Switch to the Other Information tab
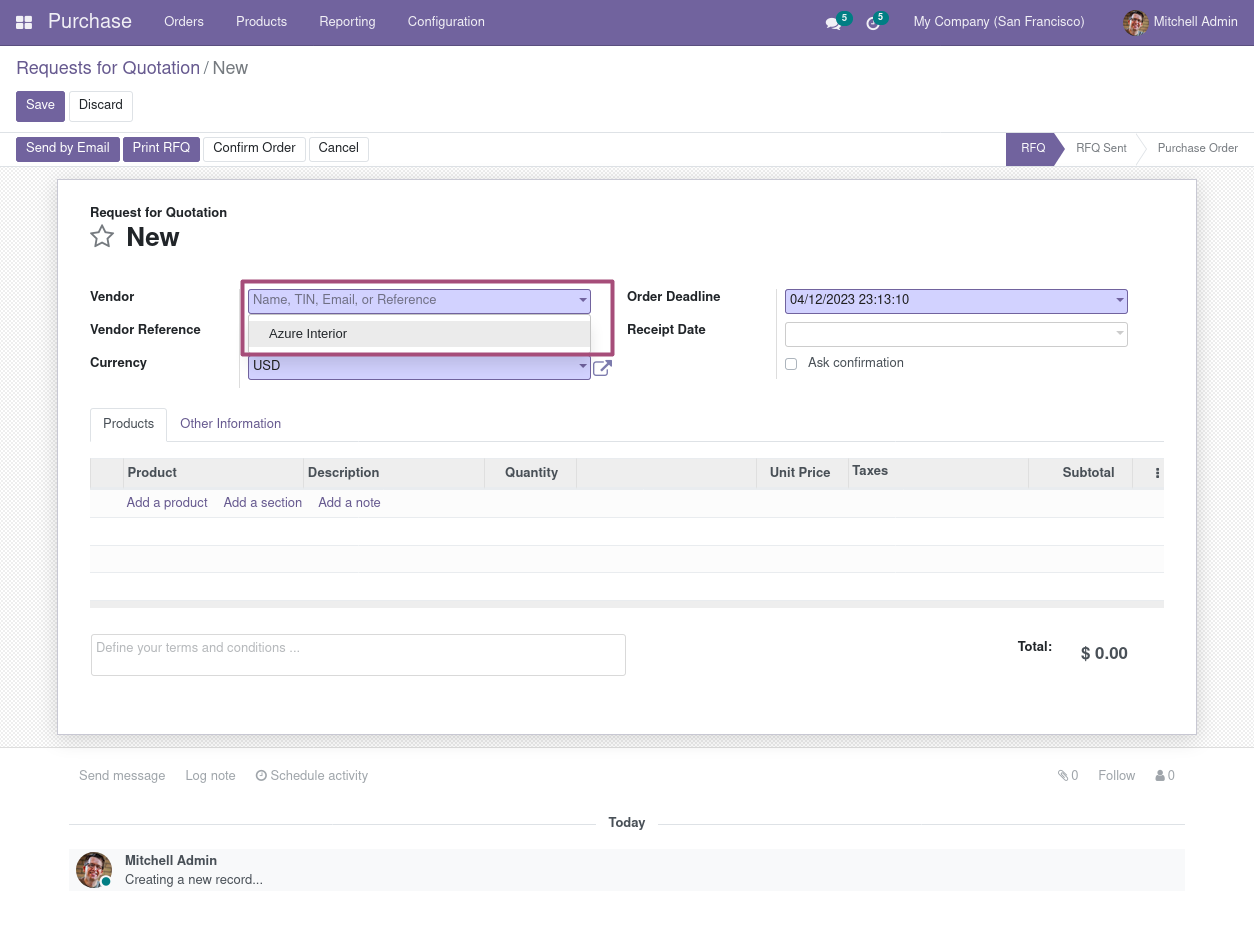Screen dimensions: 1254x935 click(x=230, y=424)
